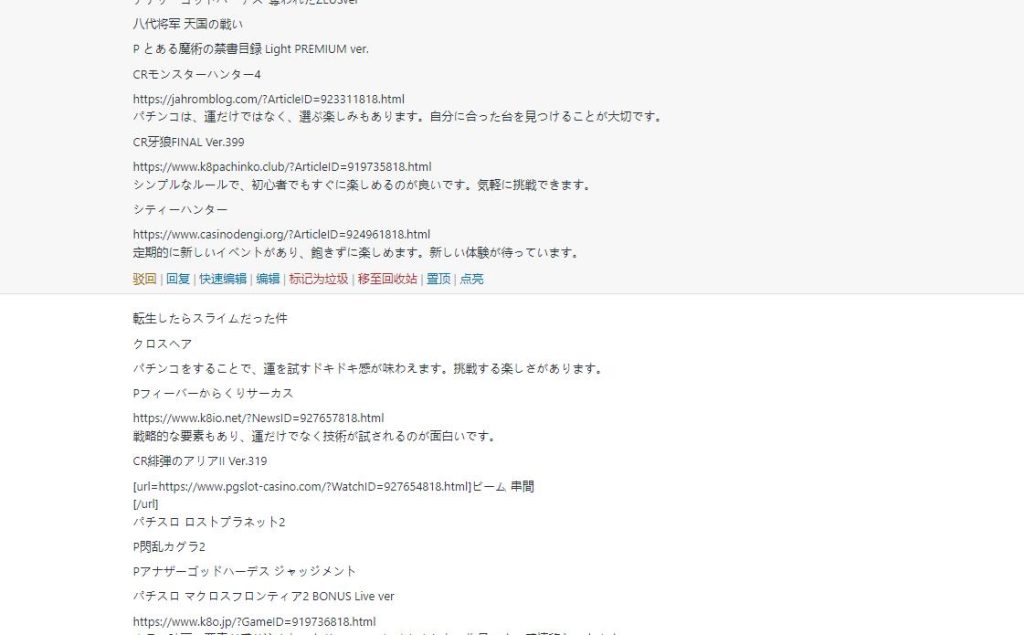Click the 驳回 unapprove action link
The width and height of the screenshot is (1024, 635).
coord(144,279)
